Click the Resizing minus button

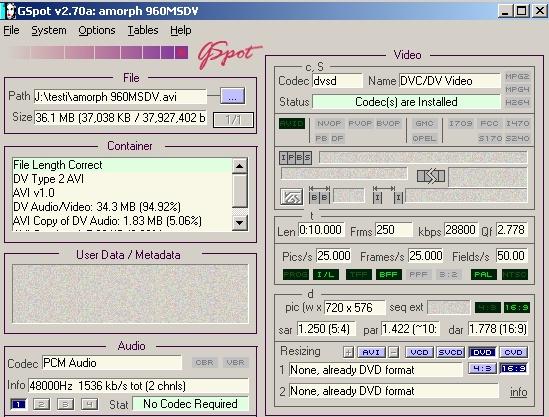pos(394,352)
